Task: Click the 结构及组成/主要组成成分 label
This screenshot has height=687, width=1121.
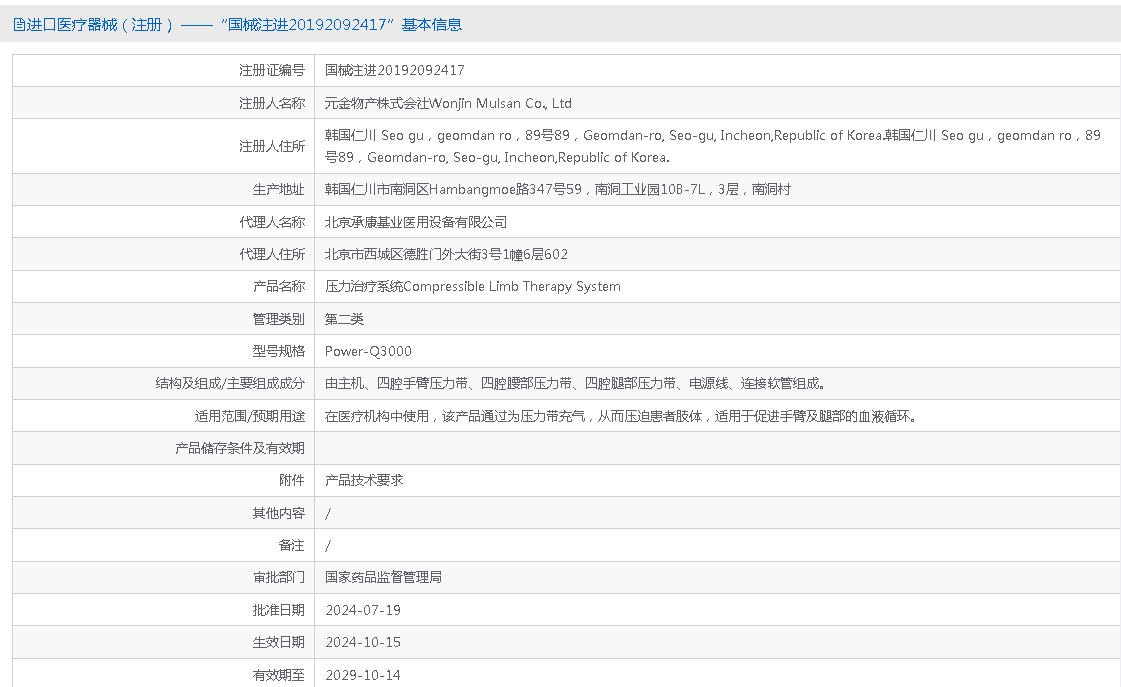Action: coord(230,383)
